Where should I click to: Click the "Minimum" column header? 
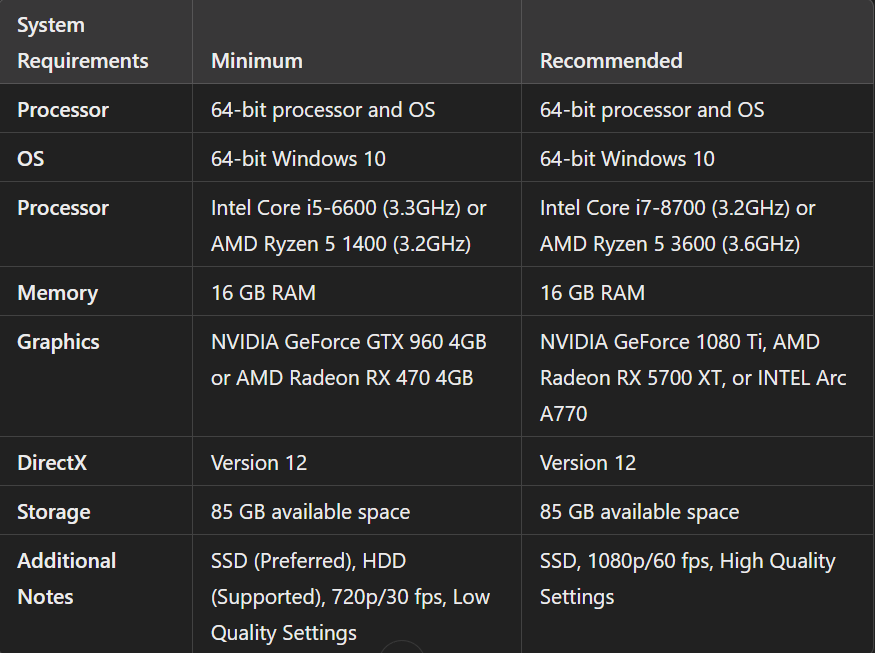click(257, 61)
